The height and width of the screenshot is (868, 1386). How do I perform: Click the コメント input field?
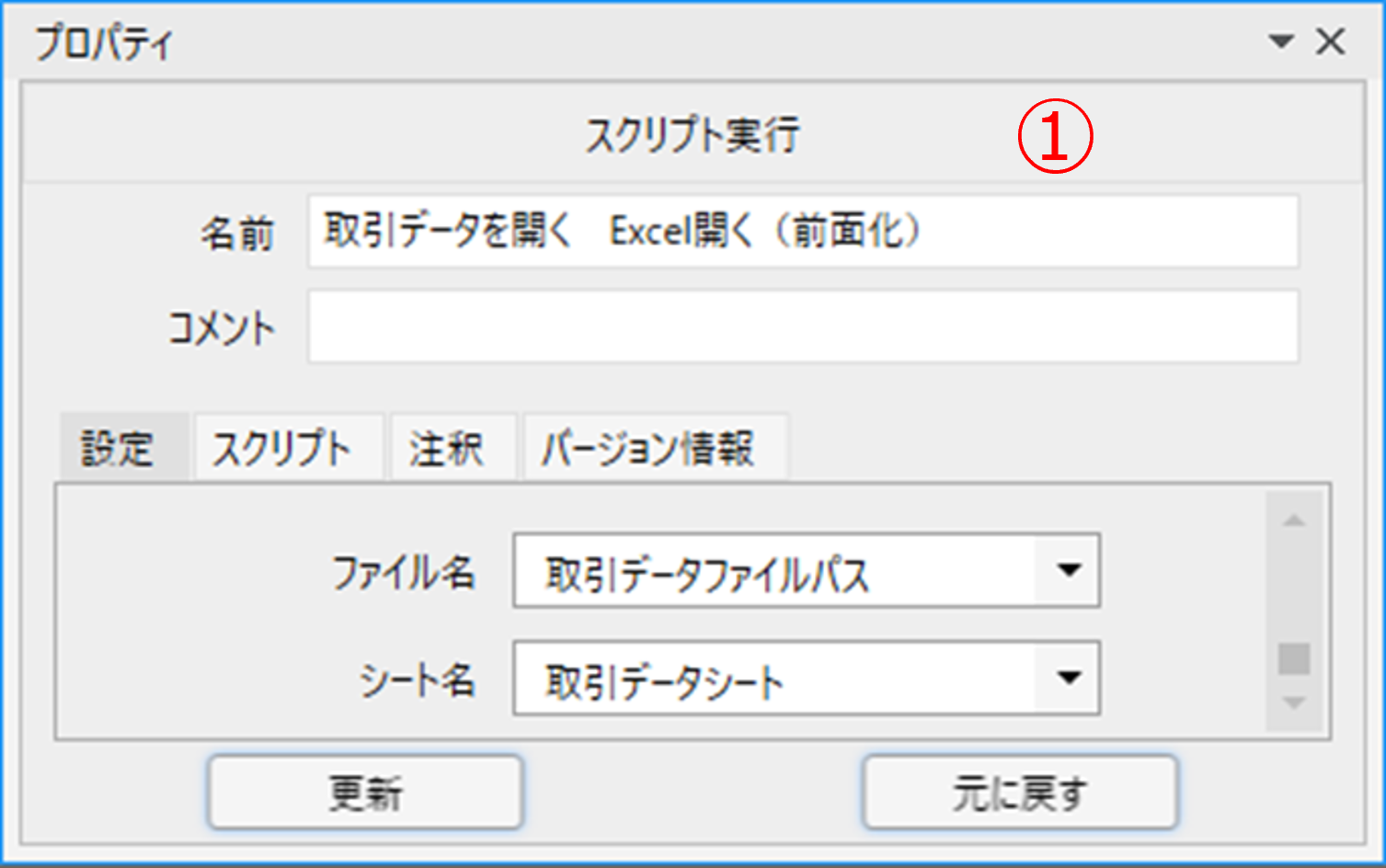pyautogui.click(x=802, y=327)
